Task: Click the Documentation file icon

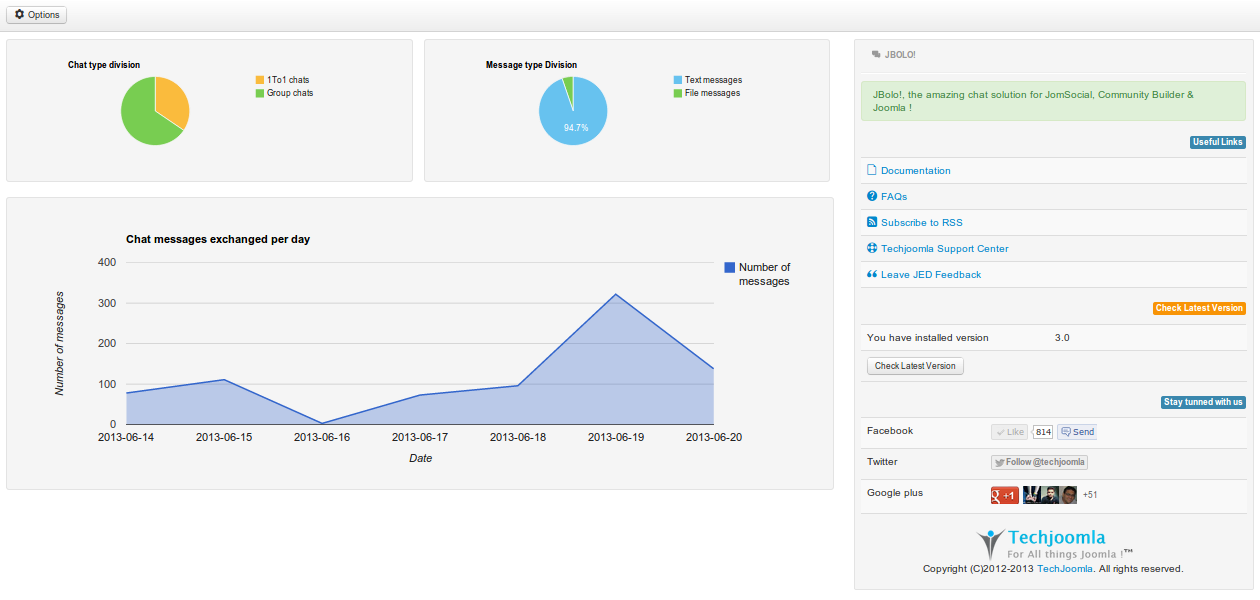Action: pyautogui.click(x=872, y=170)
